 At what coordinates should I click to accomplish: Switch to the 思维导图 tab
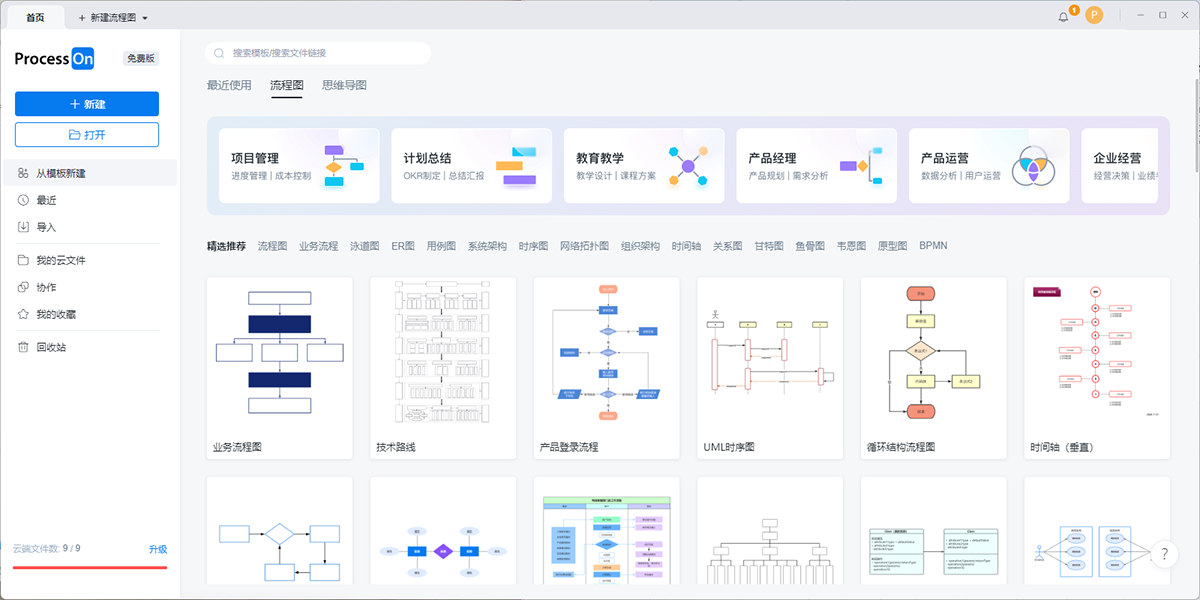pos(344,86)
